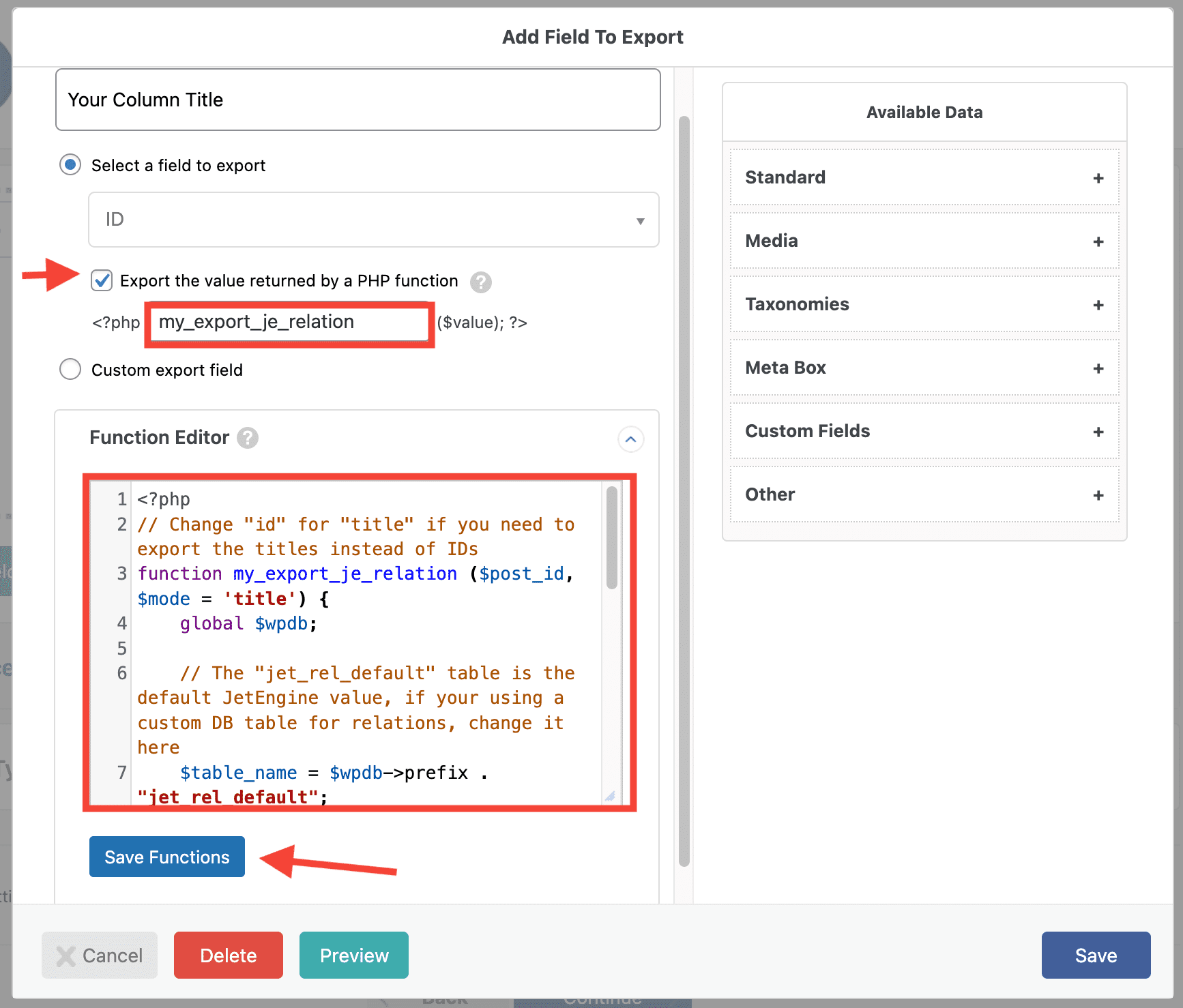Click the modal's vertical scrollbar

(684, 491)
